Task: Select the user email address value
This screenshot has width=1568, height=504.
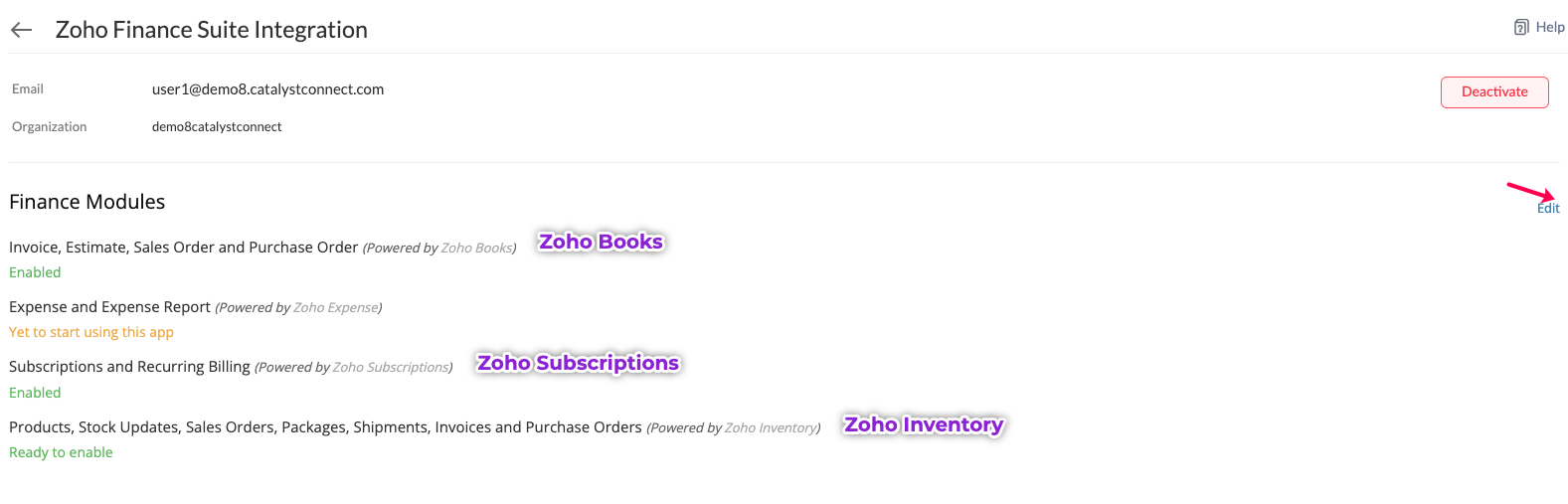Action: [x=267, y=89]
